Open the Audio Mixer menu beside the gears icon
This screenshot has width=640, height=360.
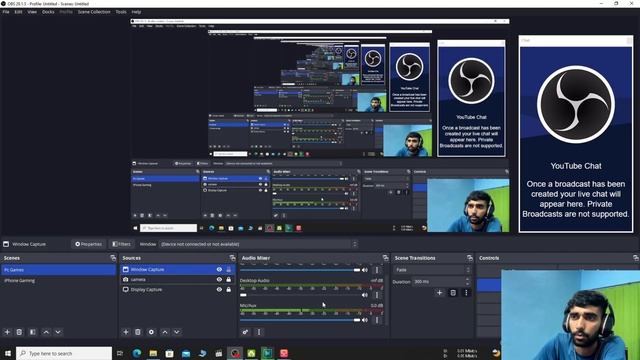click(x=259, y=332)
